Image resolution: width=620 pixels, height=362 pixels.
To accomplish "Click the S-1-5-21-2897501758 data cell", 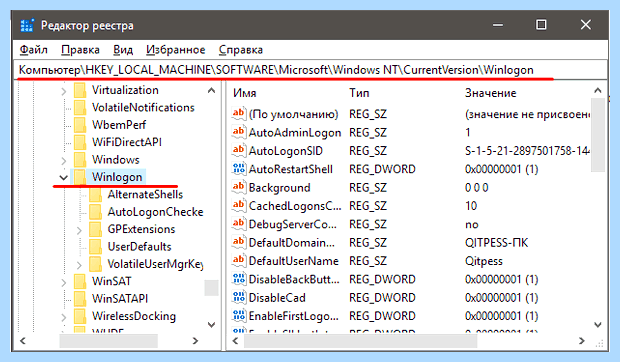I will coord(527,151).
